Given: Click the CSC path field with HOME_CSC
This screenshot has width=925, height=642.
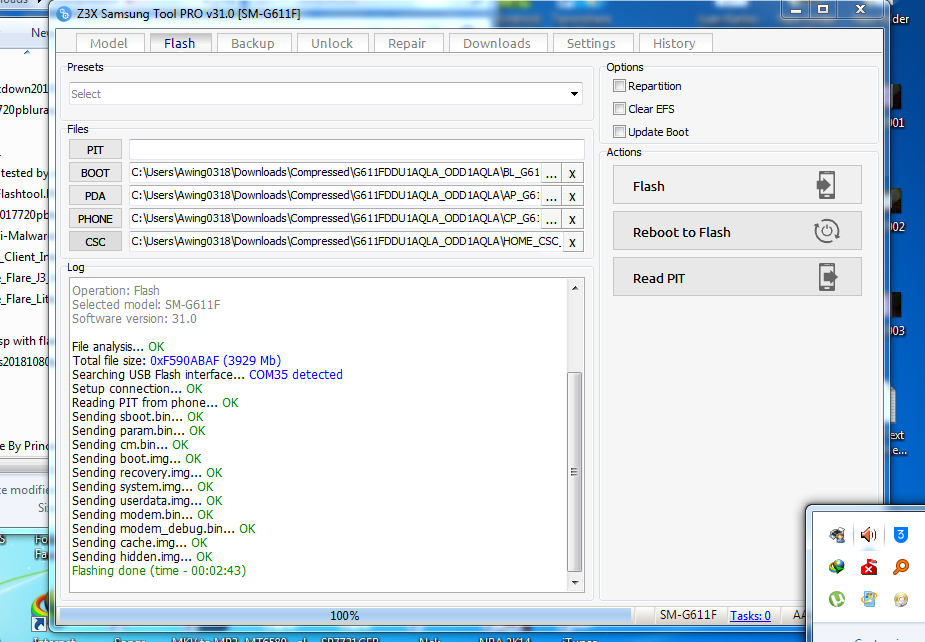Looking at the screenshot, I should click(345, 242).
